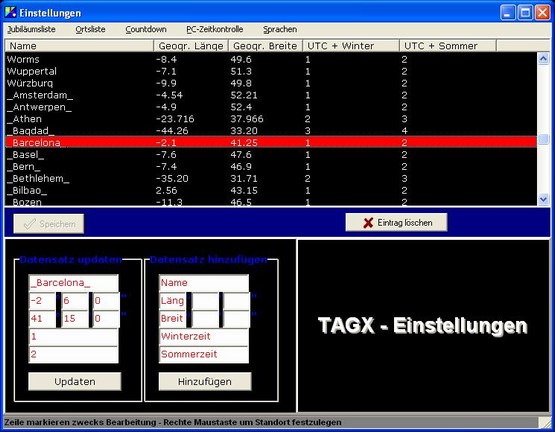
Task: Sort by Geogr. Länge column header
Action: point(191,46)
